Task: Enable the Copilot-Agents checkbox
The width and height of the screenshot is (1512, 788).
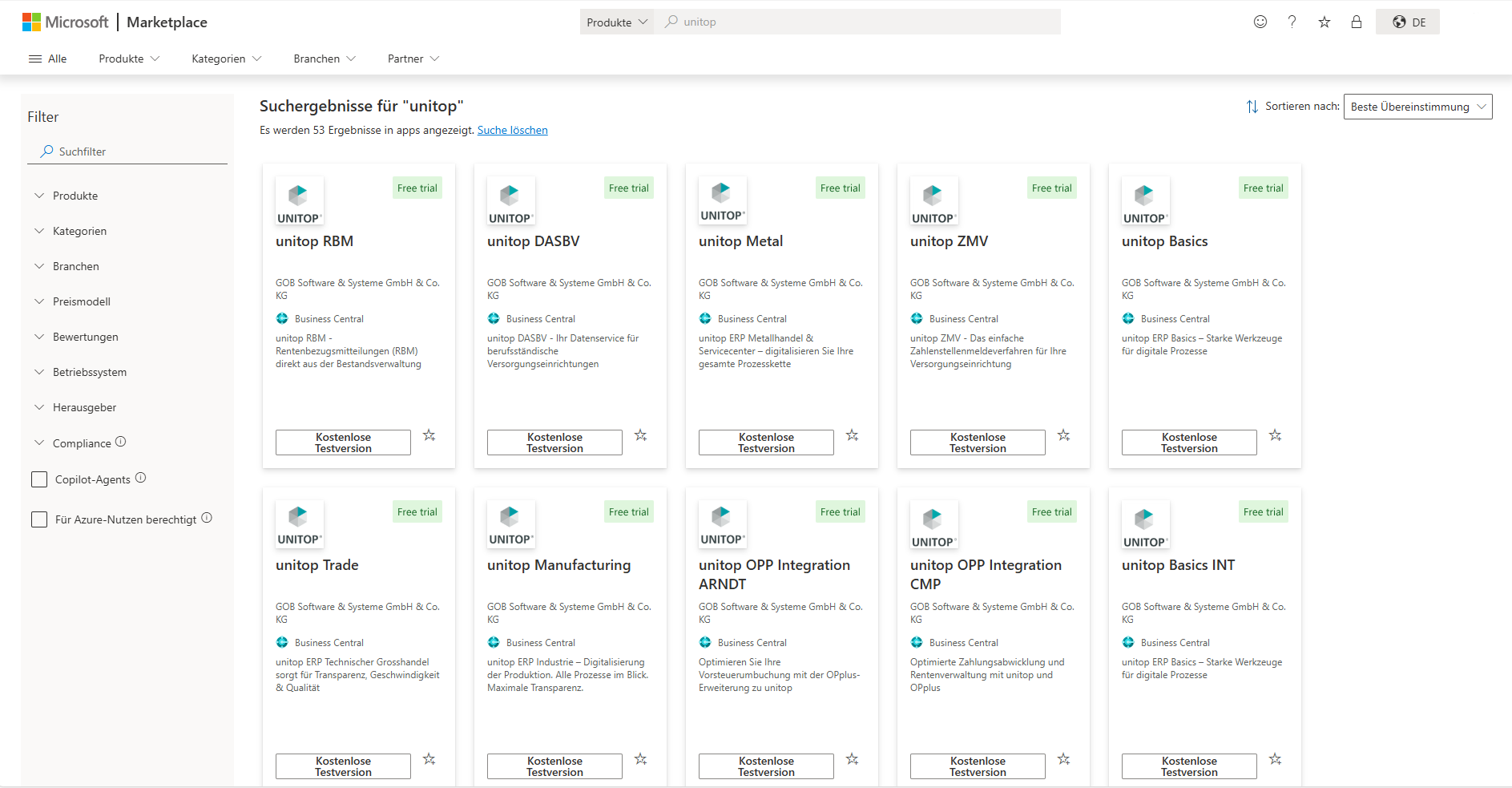Action: (38, 479)
